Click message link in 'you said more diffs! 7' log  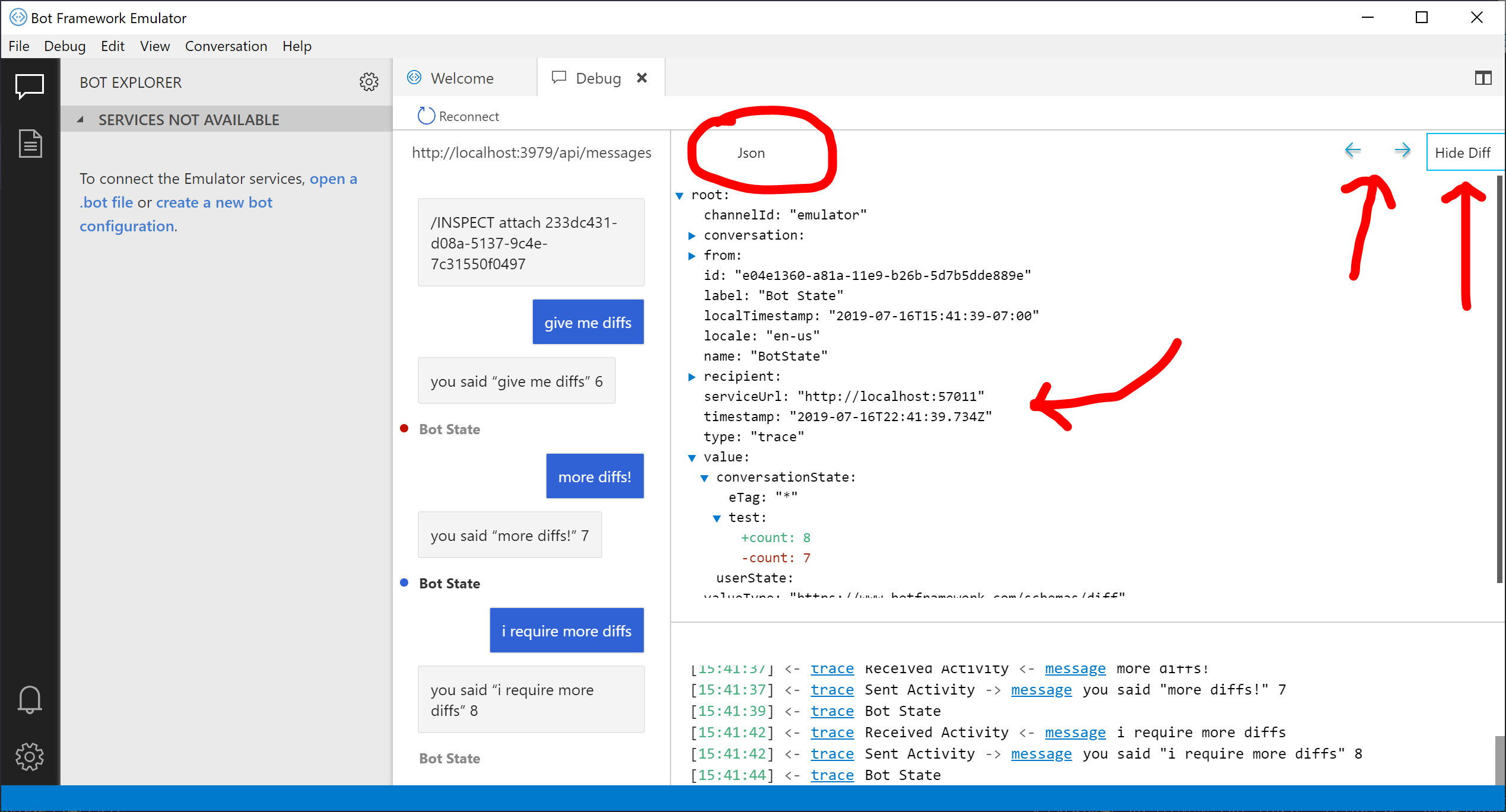(x=1041, y=689)
